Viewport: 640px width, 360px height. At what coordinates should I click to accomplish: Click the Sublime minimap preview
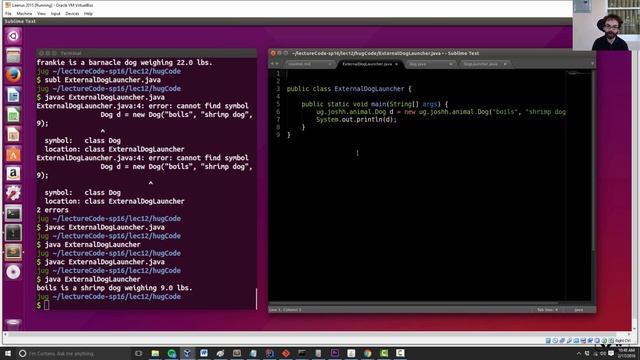pyautogui.click(x=578, y=74)
